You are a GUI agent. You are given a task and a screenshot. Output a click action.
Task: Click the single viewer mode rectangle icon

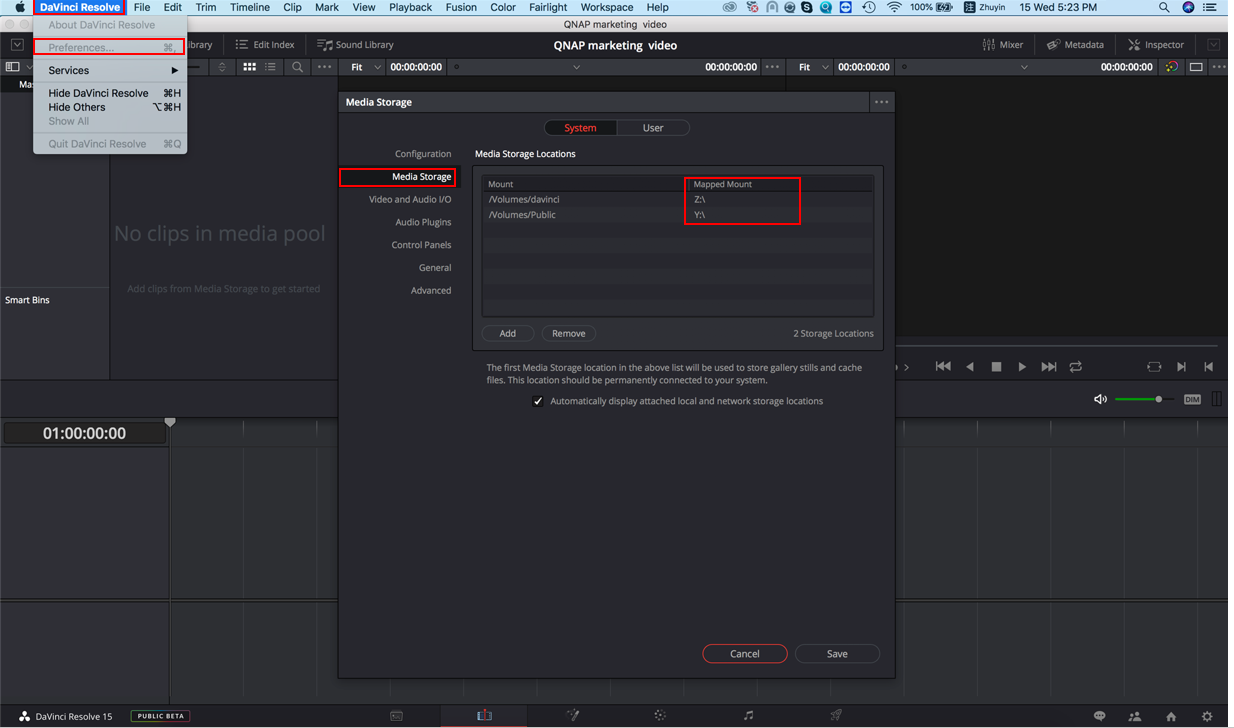1196,67
